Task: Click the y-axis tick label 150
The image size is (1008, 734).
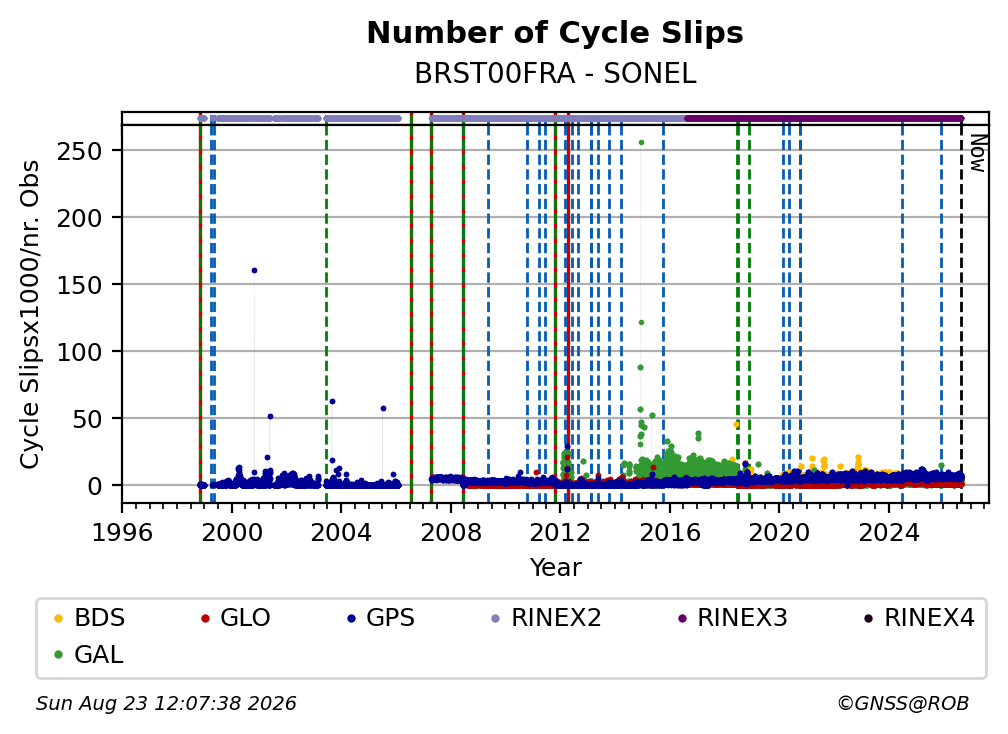Action: (x=80, y=285)
